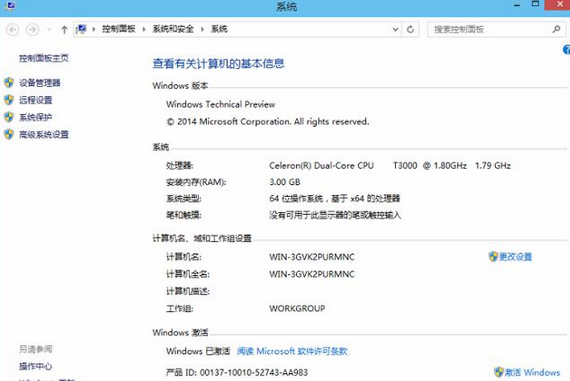570x381 pixels.
Task: Open address bar history dropdown
Action: [396, 29]
